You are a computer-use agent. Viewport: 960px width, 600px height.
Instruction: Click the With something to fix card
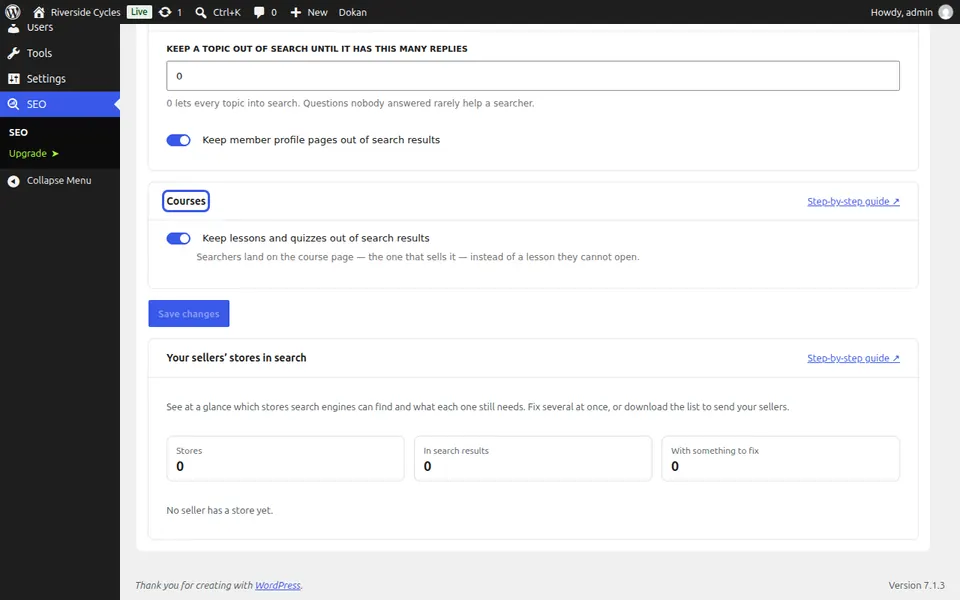coord(781,459)
